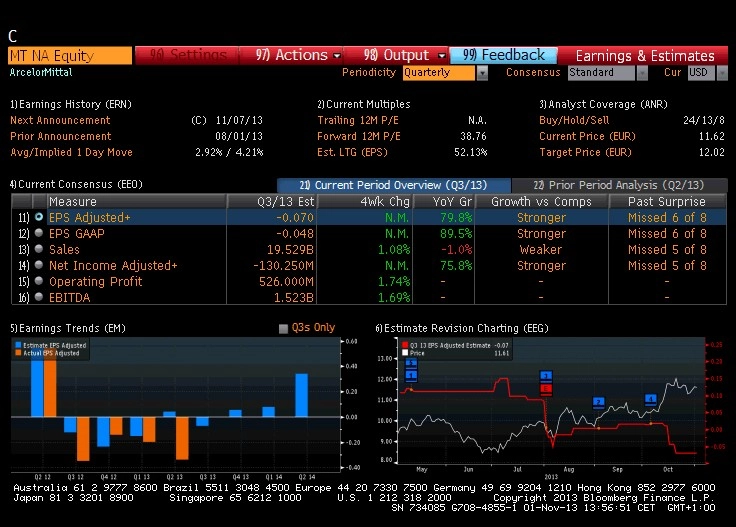Click the EPS Adjusted+ estimate -0.070 value

coord(295,218)
